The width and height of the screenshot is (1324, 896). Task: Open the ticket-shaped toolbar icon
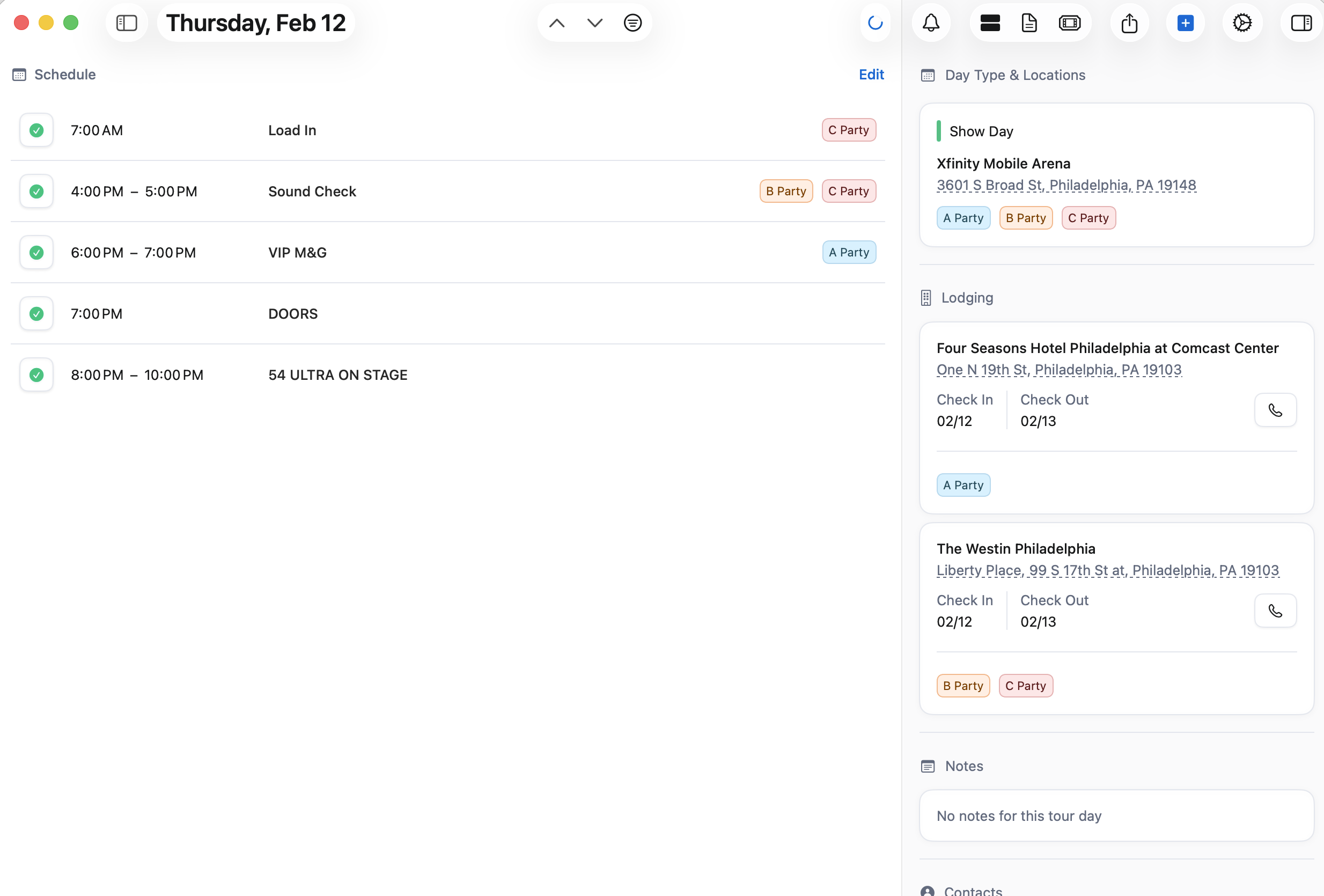1069,23
